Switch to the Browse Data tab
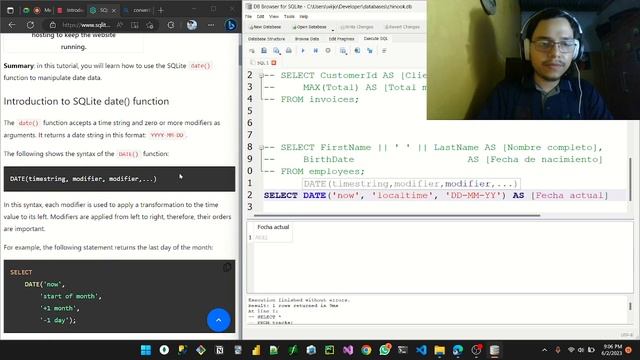This screenshot has width=640, height=360. click(x=307, y=39)
